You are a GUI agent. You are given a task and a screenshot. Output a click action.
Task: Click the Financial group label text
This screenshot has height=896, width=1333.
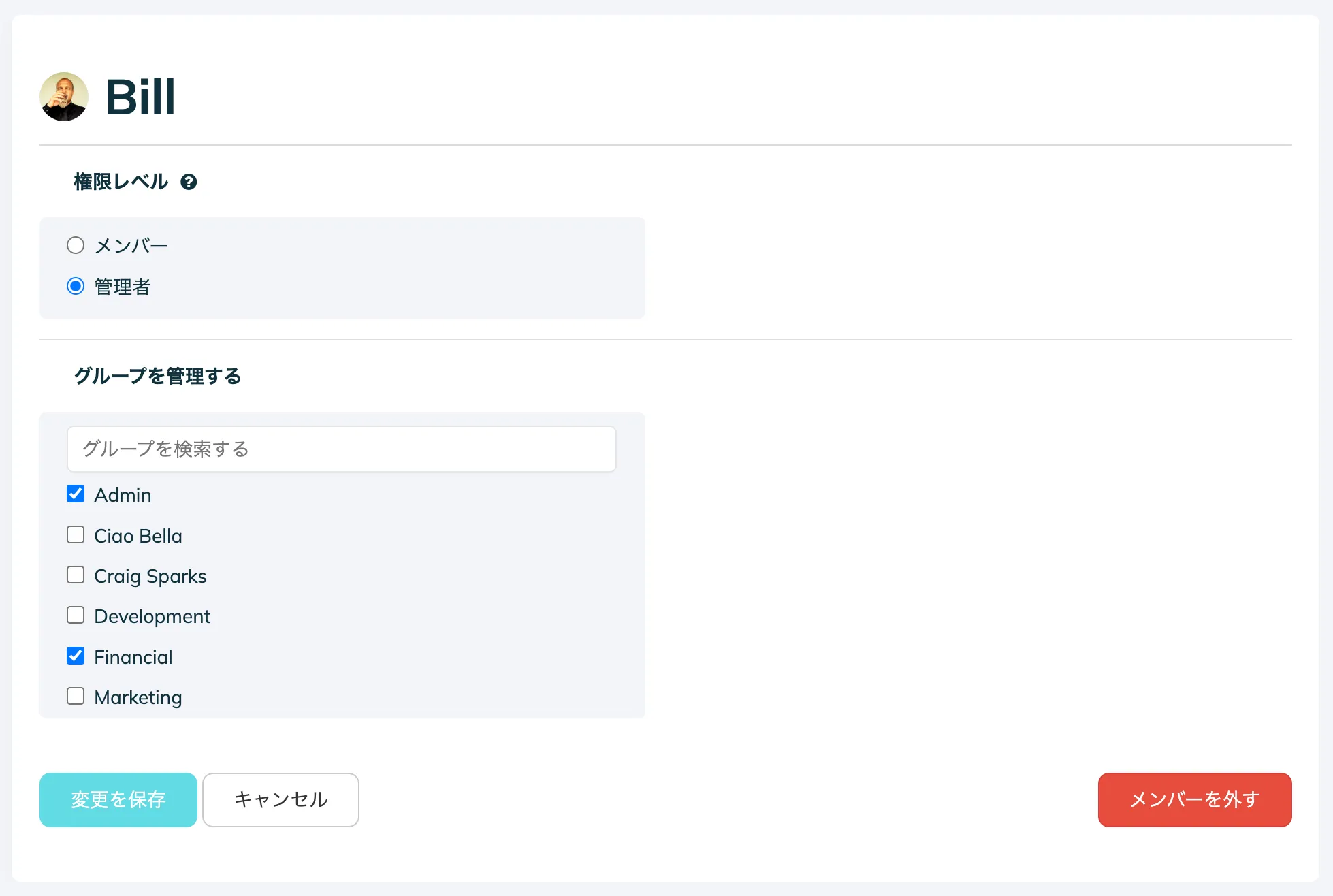click(x=133, y=657)
